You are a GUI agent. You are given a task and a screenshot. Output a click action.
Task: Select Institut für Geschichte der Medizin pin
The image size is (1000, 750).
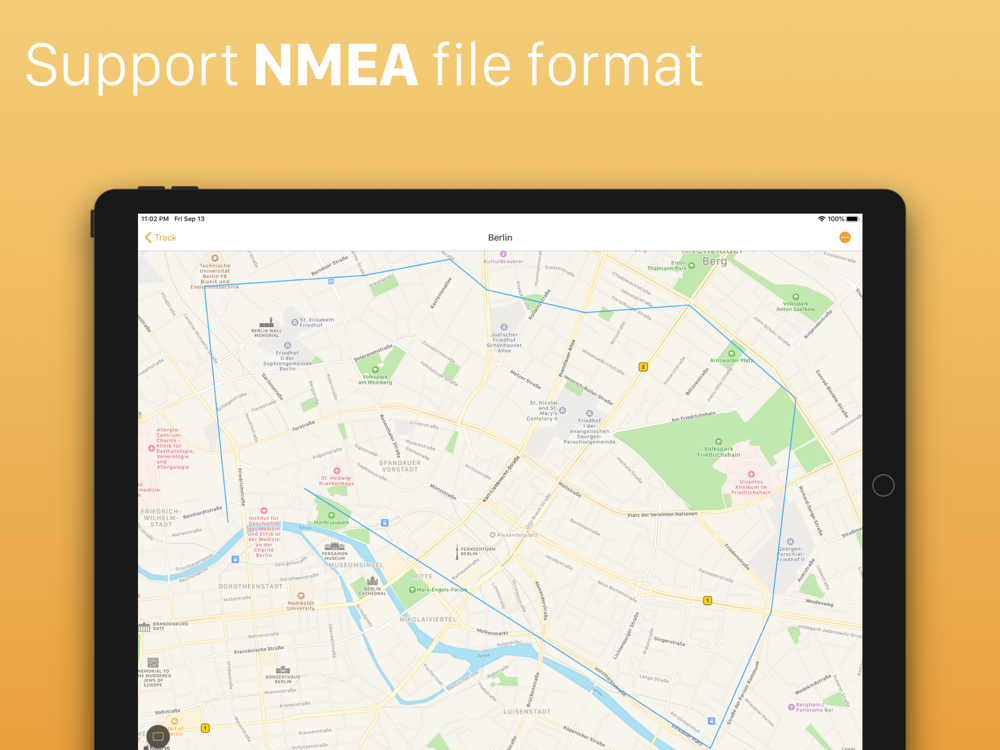click(x=263, y=511)
